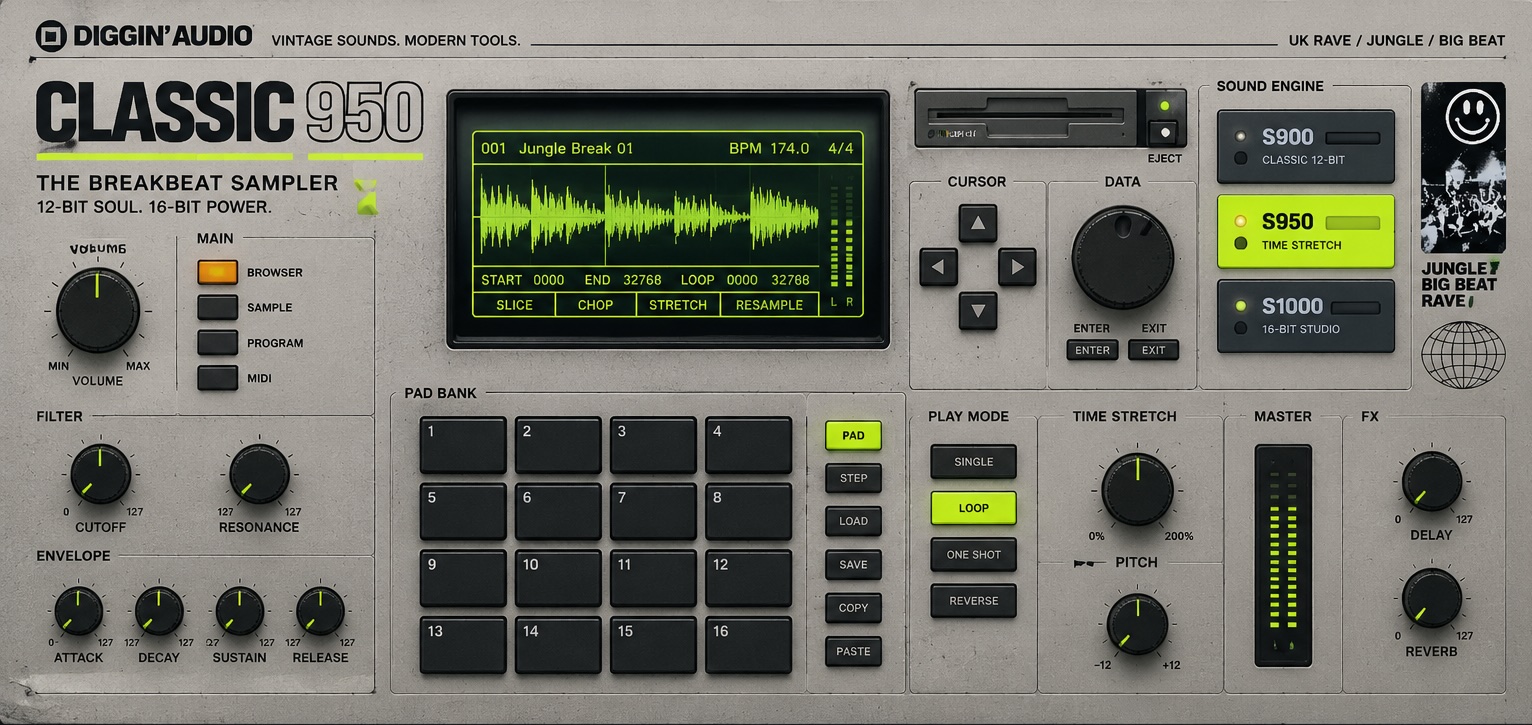
Task: Select the S1000 16-Bit Studio engine
Action: click(x=1305, y=316)
